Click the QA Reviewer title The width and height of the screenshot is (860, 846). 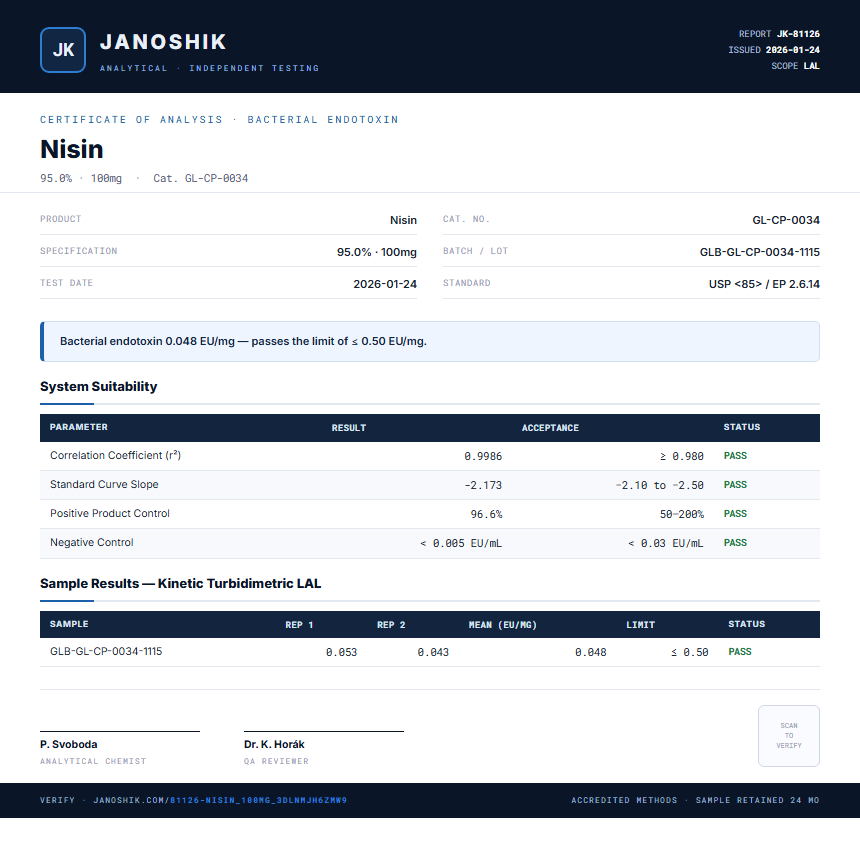pyautogui.click(x=276, y=761)
